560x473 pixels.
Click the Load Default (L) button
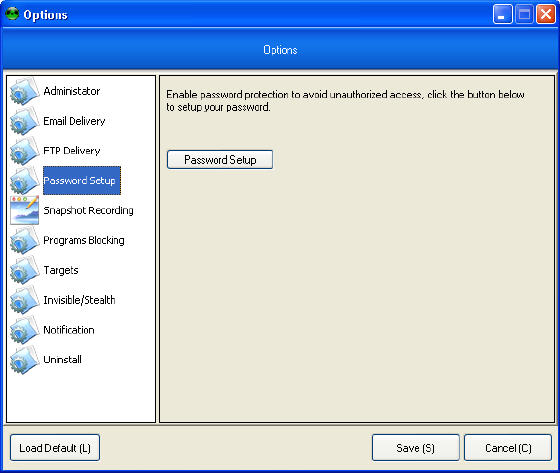pyautogui.click(x=55, y=448)
